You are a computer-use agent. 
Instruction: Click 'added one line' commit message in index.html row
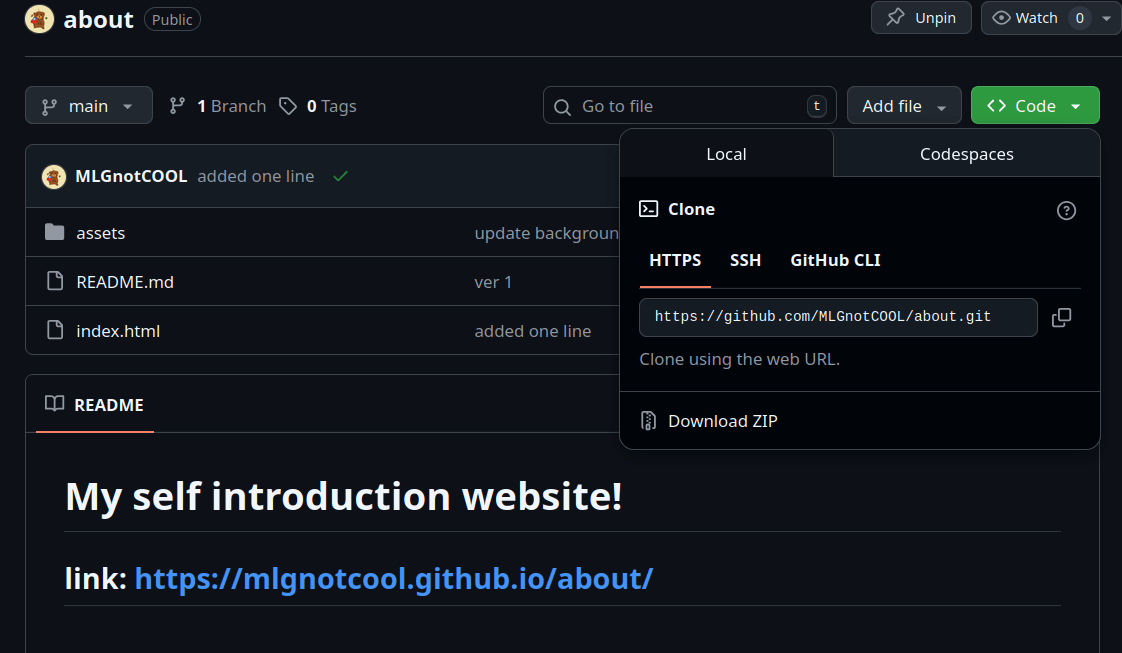pos(532,331)
